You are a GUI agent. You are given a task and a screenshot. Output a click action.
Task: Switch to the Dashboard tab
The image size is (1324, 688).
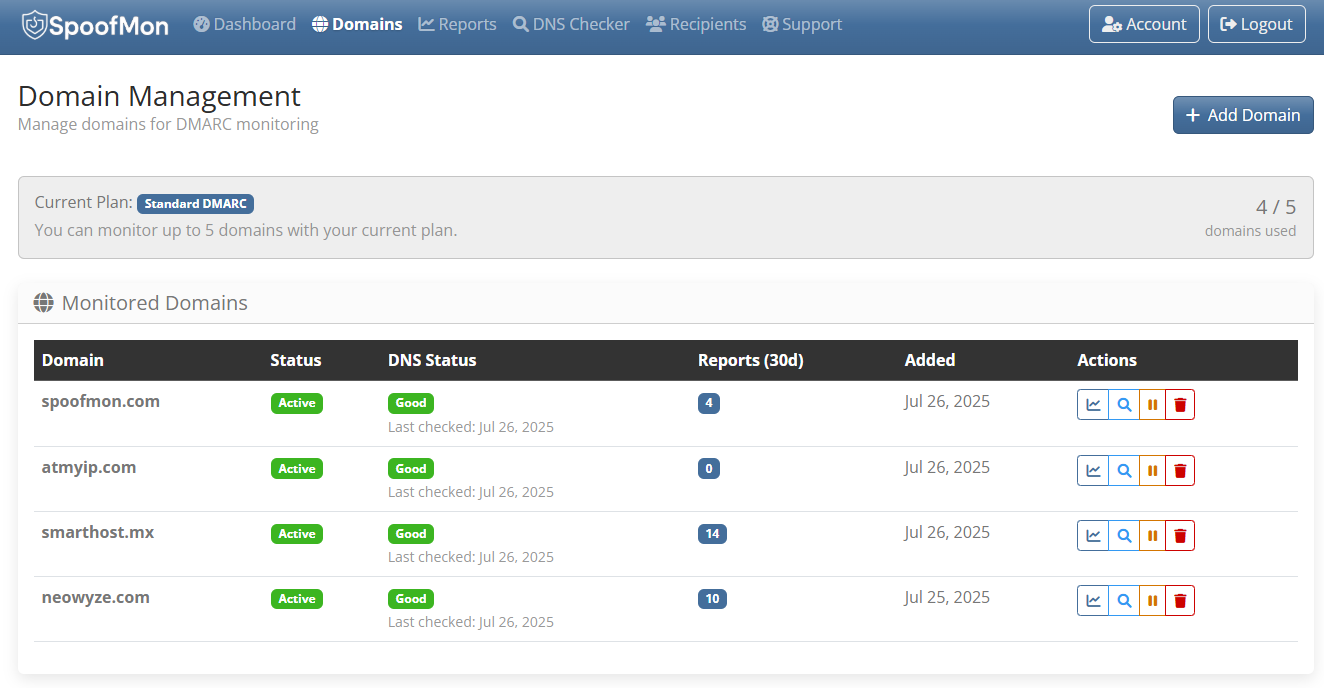(244, 24)
